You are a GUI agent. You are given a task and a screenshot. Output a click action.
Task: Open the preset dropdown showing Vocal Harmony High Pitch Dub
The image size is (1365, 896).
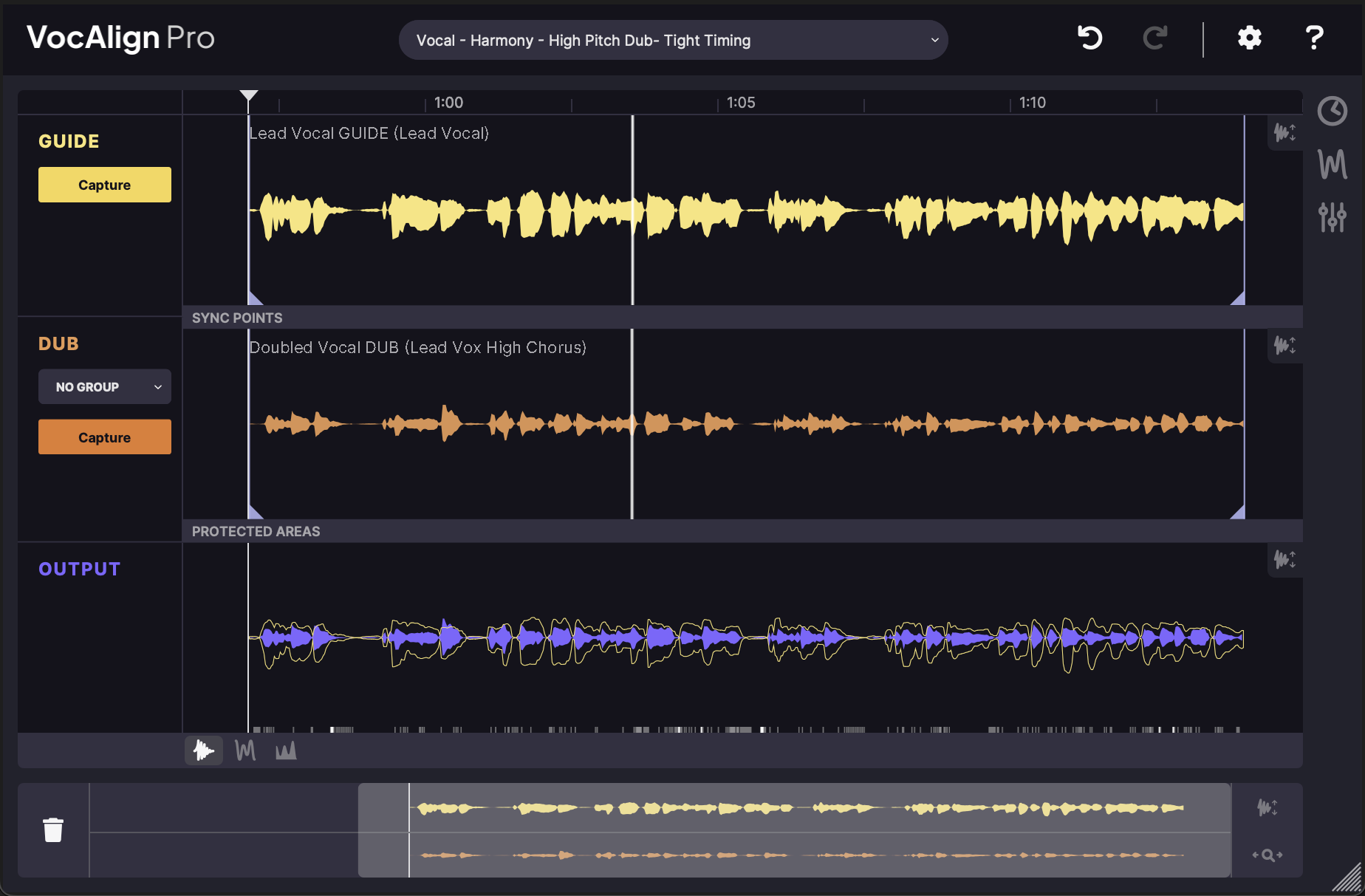(673, 40)
